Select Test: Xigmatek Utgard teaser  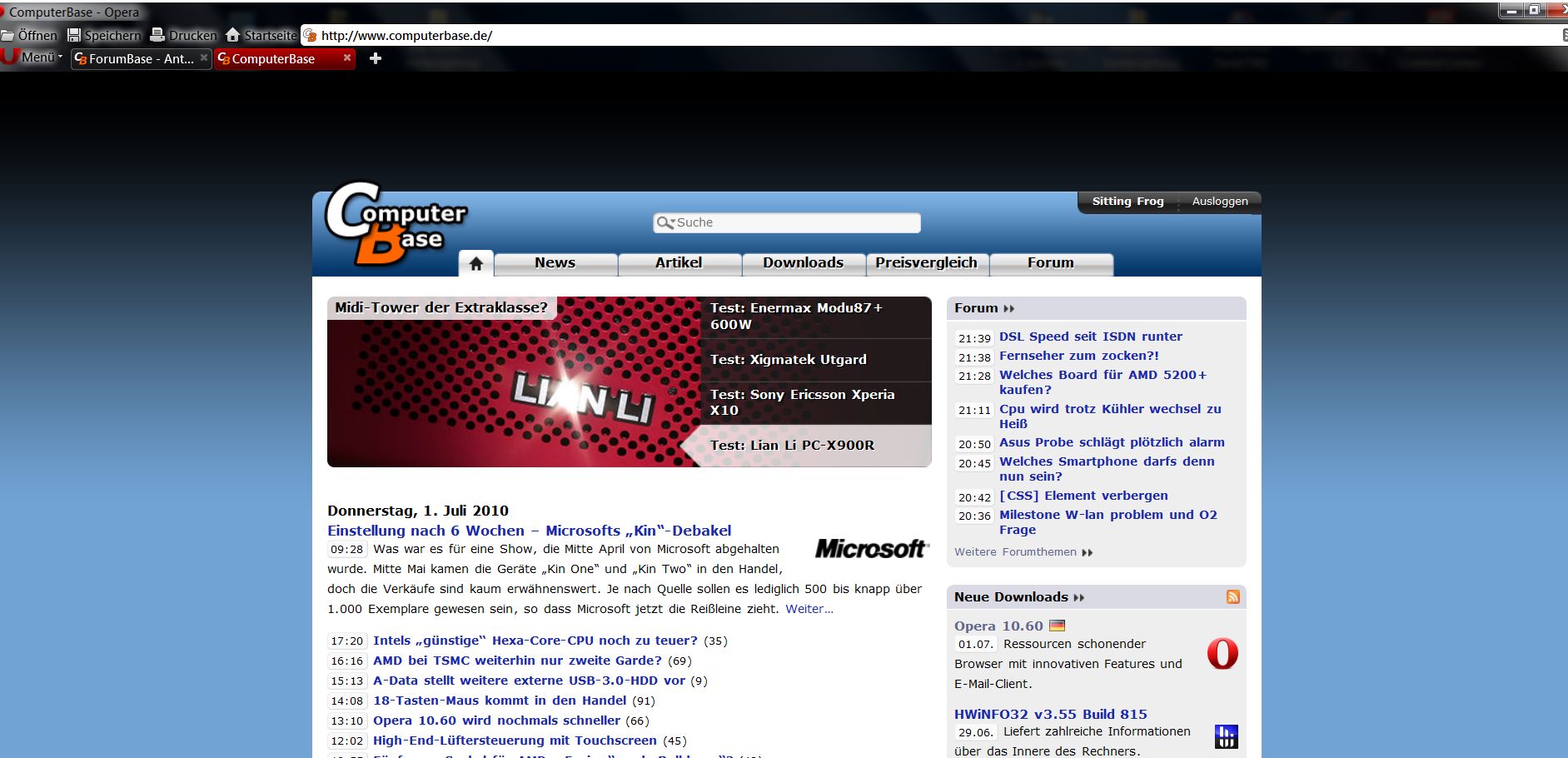coord(816,360)
